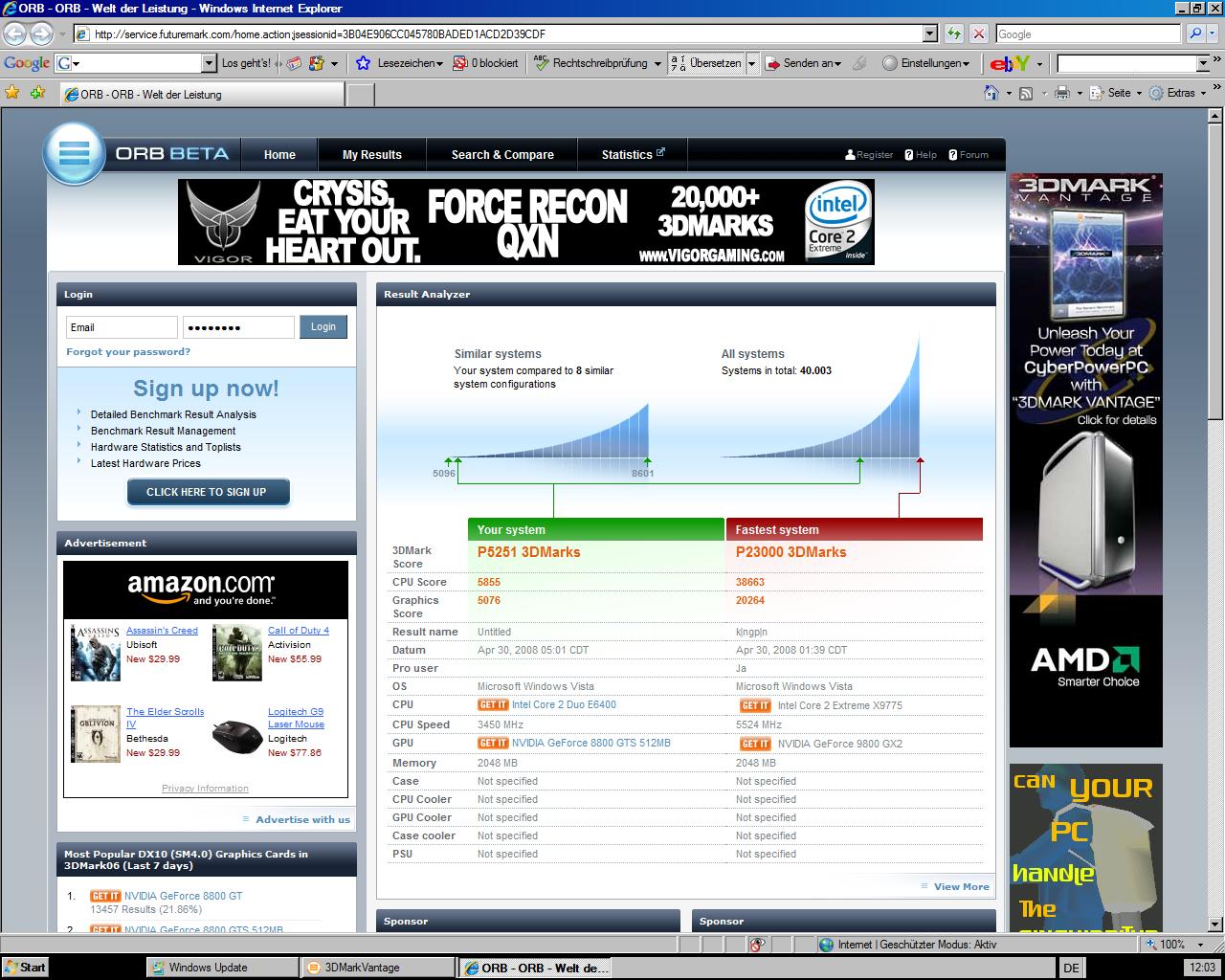
Task: Open the Google toolbar search box dropdown
Action: point(209,63)
